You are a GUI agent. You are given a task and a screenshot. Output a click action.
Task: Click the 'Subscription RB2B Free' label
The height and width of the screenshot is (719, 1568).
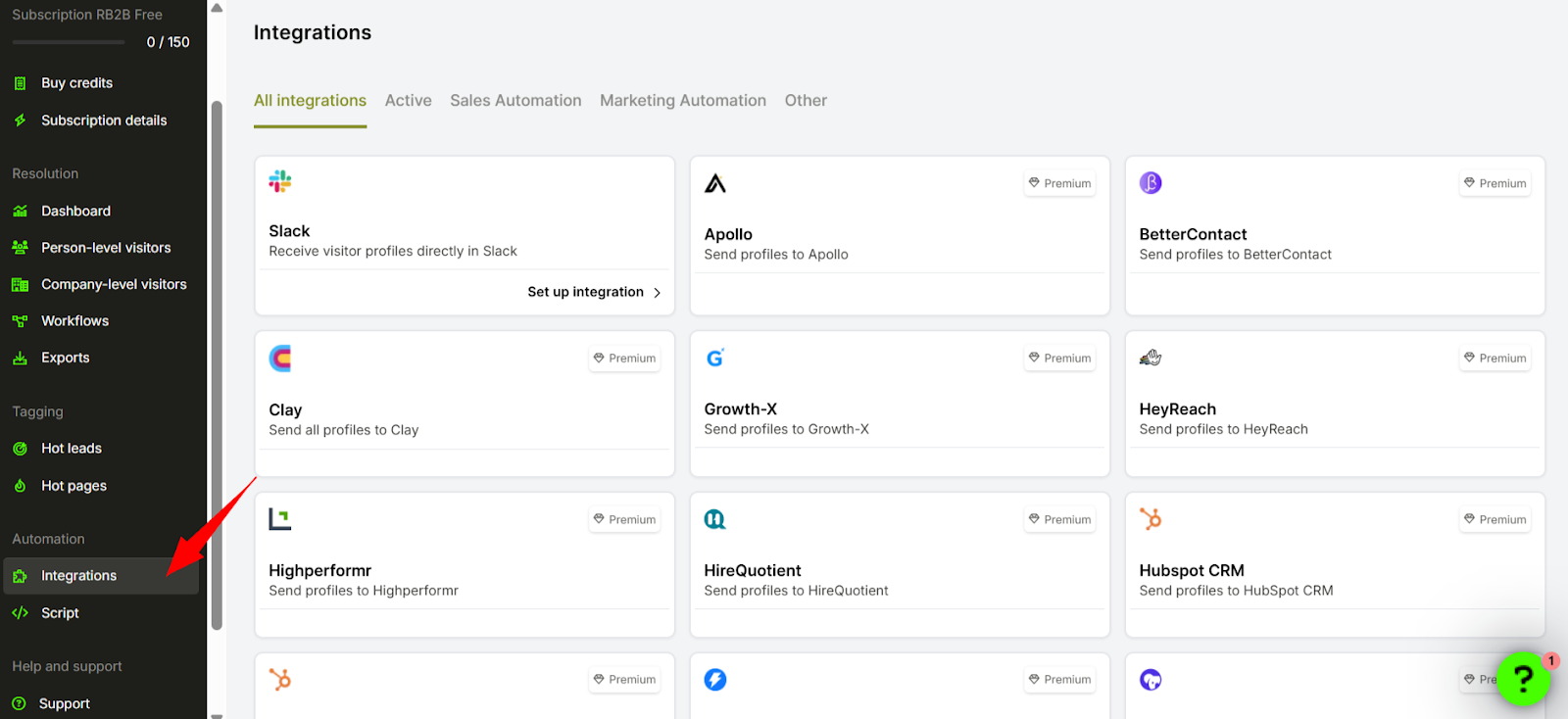[x=87, y=15]
